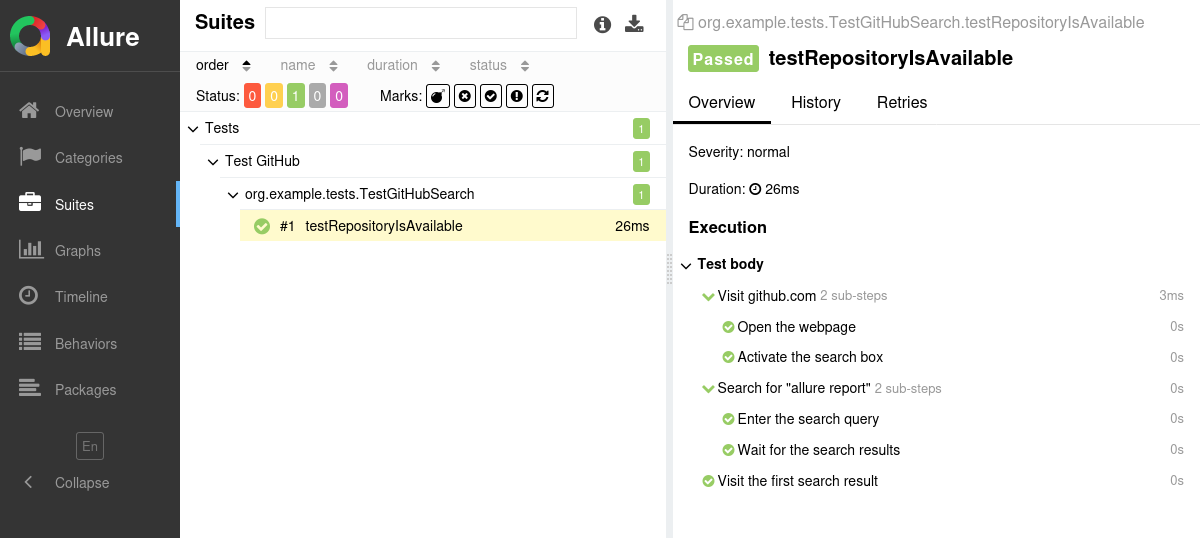This screenshot has height=538, width=1200.
Task: Download the suites CSV
Action: click(634, 24)
